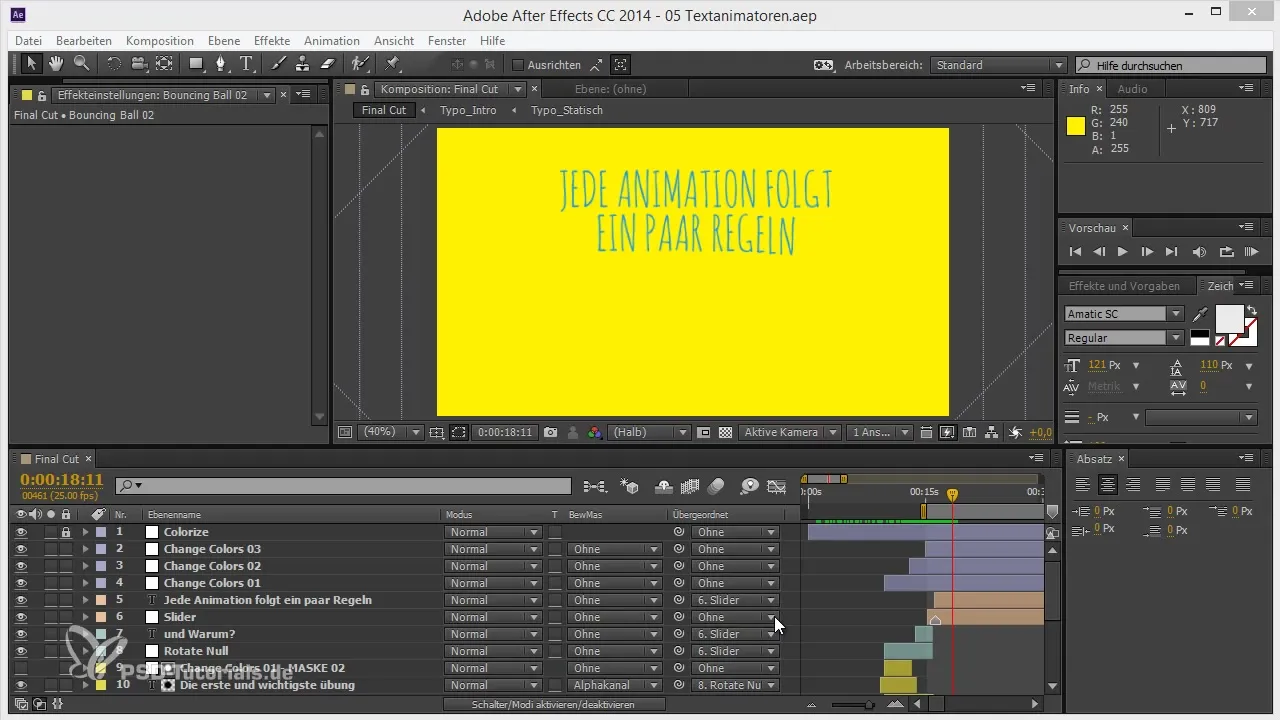The height and width of the screenshot is (720, 1280).
Task: Open the 40% magnification dropdown
Action: (x=391, y=433)
